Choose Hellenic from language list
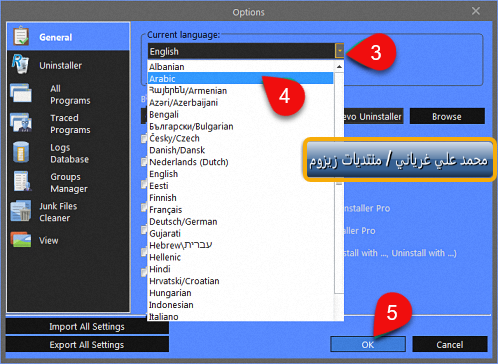The image size is (498, 364). coord(240,257)
